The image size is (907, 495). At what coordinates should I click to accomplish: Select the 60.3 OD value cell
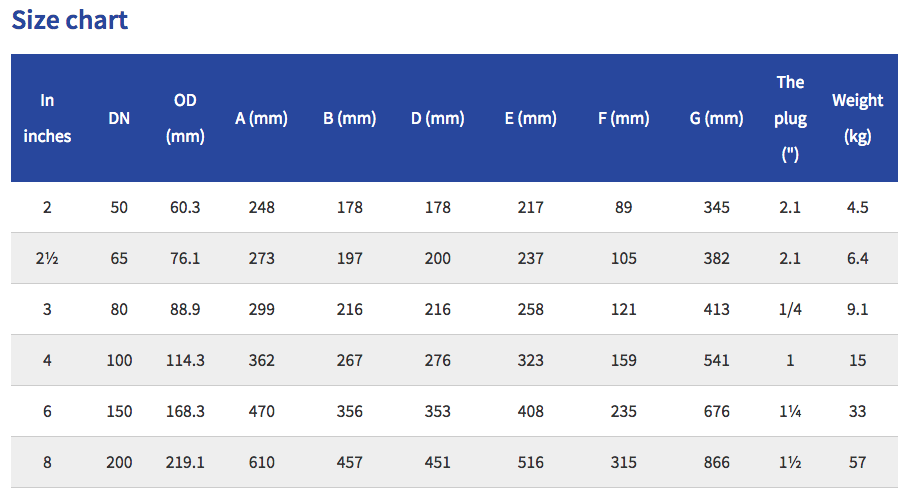tap(185, 207)
